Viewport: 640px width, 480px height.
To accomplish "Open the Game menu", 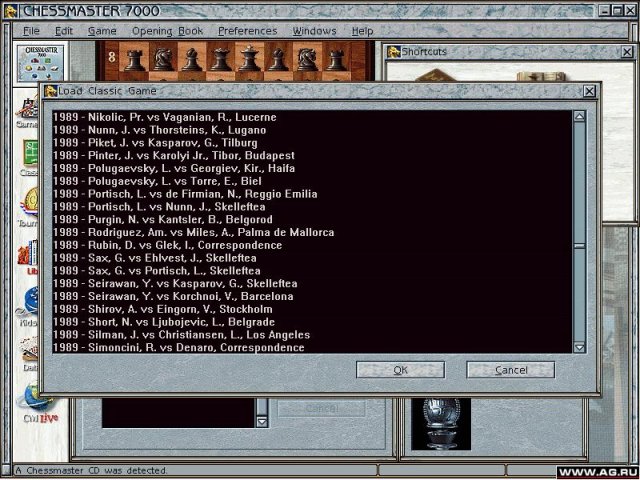I will [102, 31].
